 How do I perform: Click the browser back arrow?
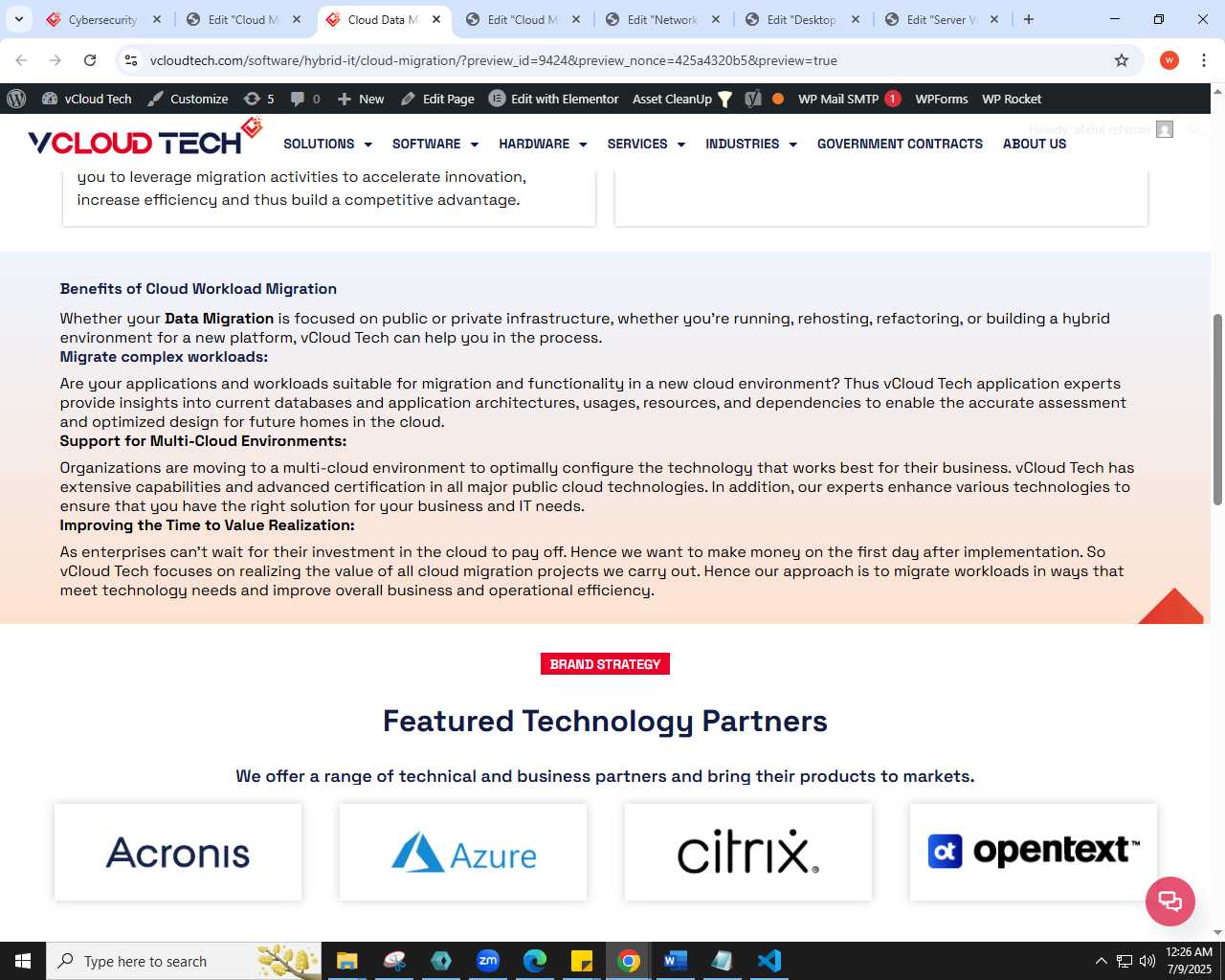pyautogui.click(x=21, y=60)
